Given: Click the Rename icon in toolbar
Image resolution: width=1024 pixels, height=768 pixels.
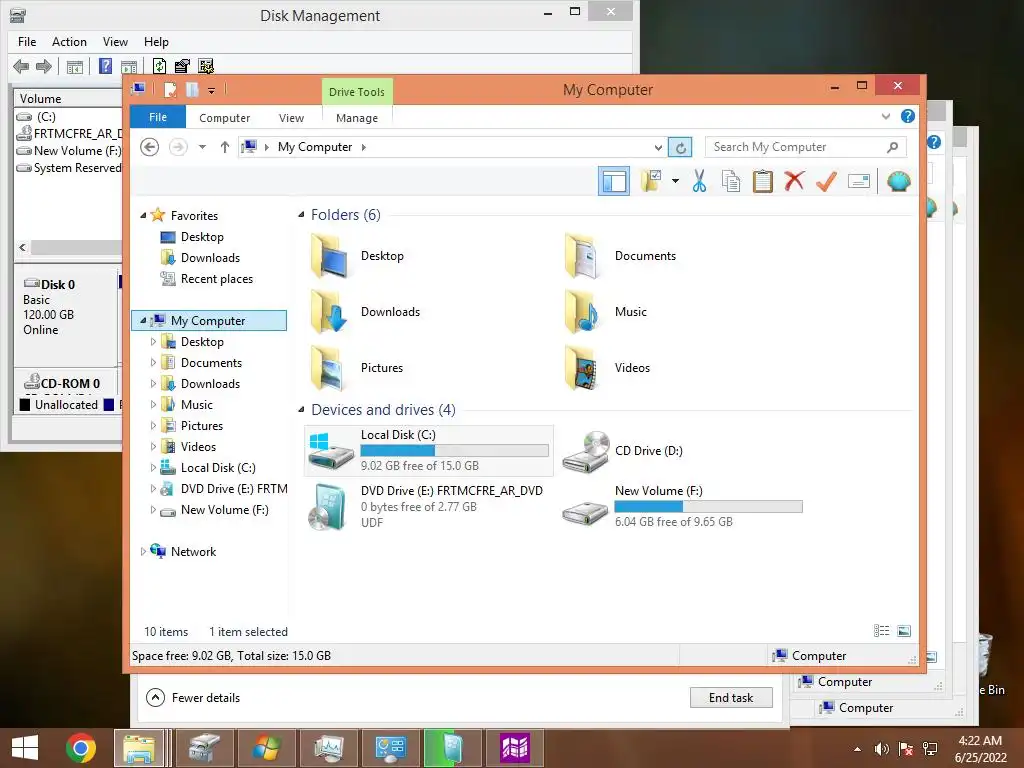Looking at the screenshot, I should 859,182.
